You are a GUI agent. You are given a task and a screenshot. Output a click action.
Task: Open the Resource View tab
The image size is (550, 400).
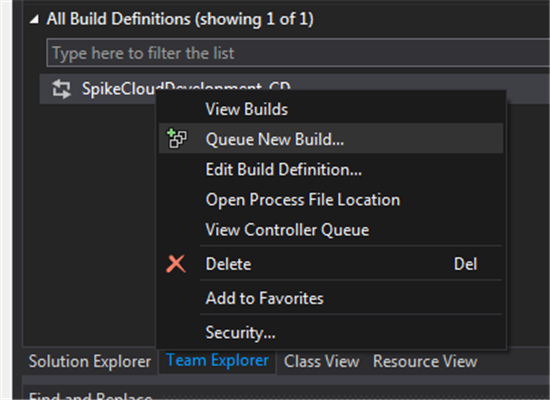(x=425, y=361)
